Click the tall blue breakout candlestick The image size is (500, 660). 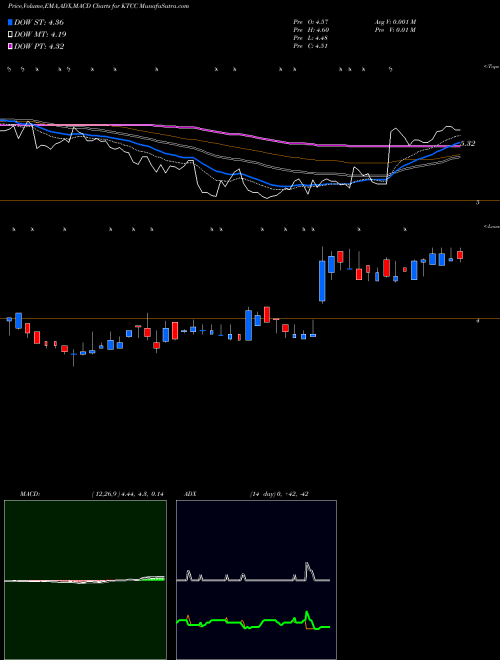[322, 281]
